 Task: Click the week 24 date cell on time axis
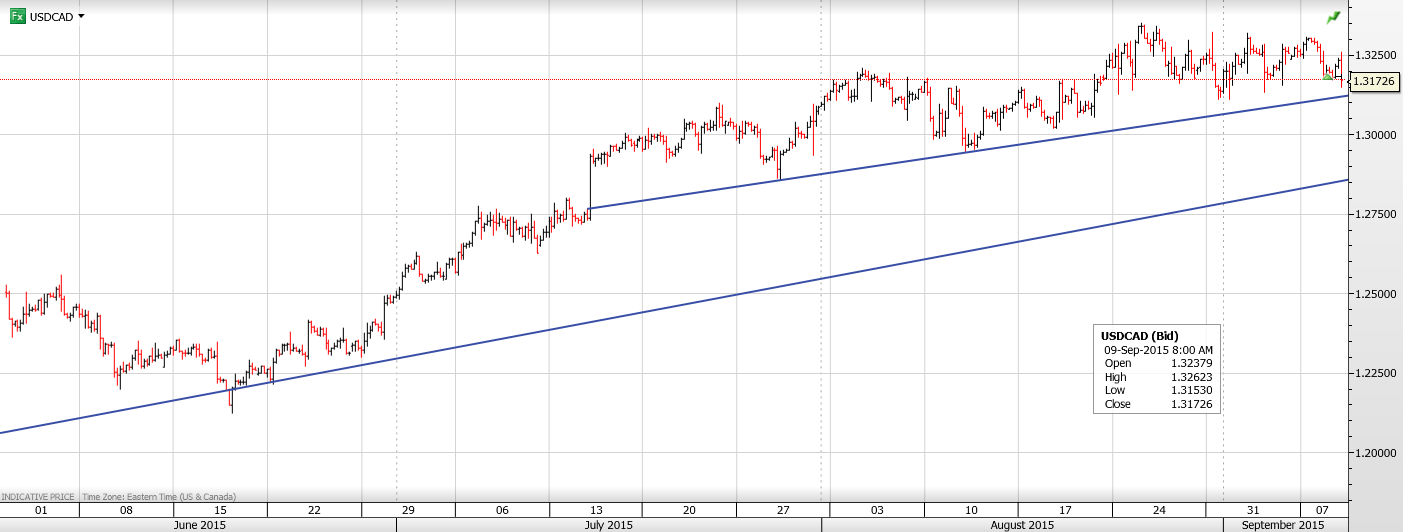(x=1157, y=510)
